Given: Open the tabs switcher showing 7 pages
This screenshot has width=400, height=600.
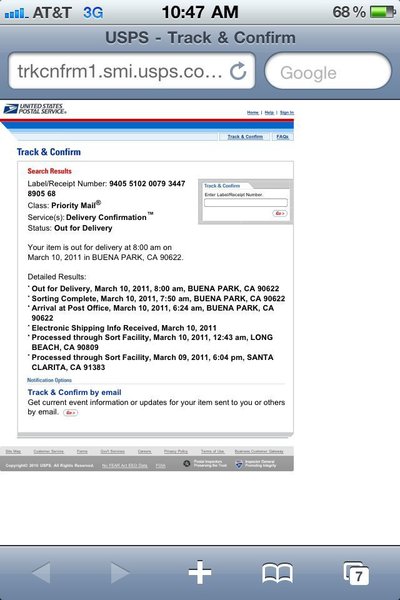Looking at the screenshot, I should point(356,573).
